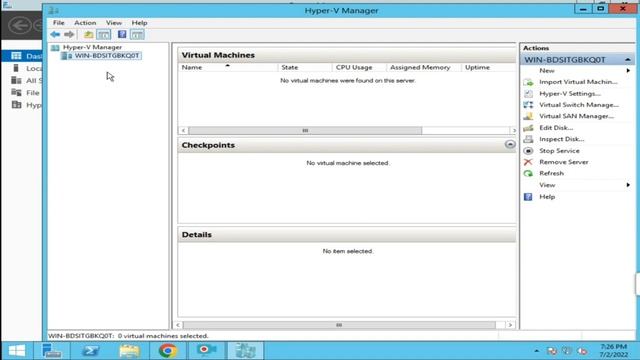The height and width of the screenshot is (360, 640).
Task: Open File Explorer from the taskbar
Action: tap(129, 351)
